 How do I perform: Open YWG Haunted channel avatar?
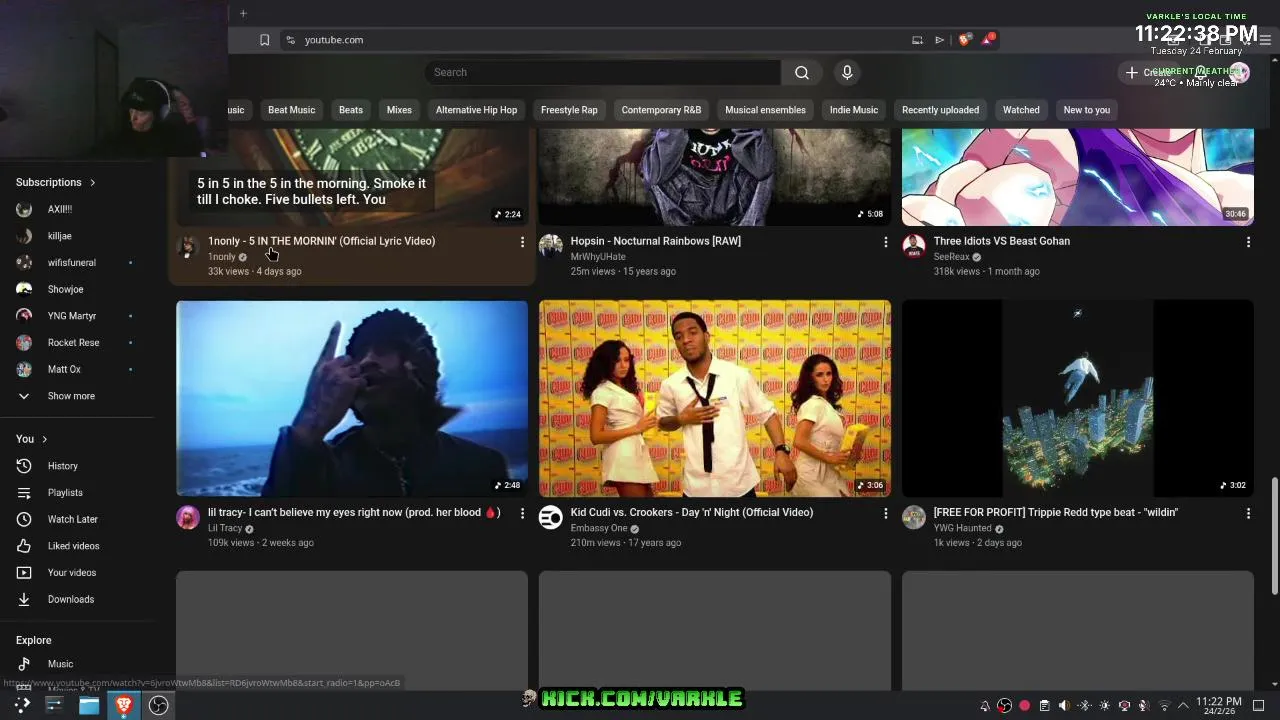(914, 517)
